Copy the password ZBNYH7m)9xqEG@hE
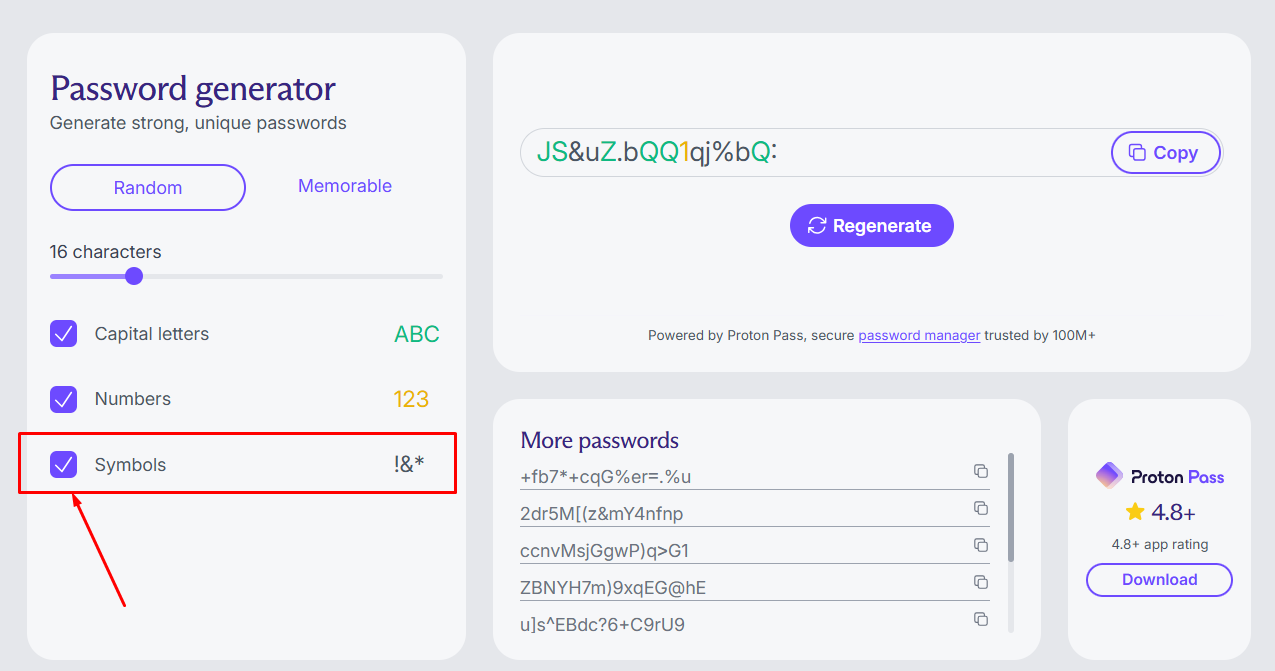This screenshot has height=671, width=1275. (x=981, y=582)
